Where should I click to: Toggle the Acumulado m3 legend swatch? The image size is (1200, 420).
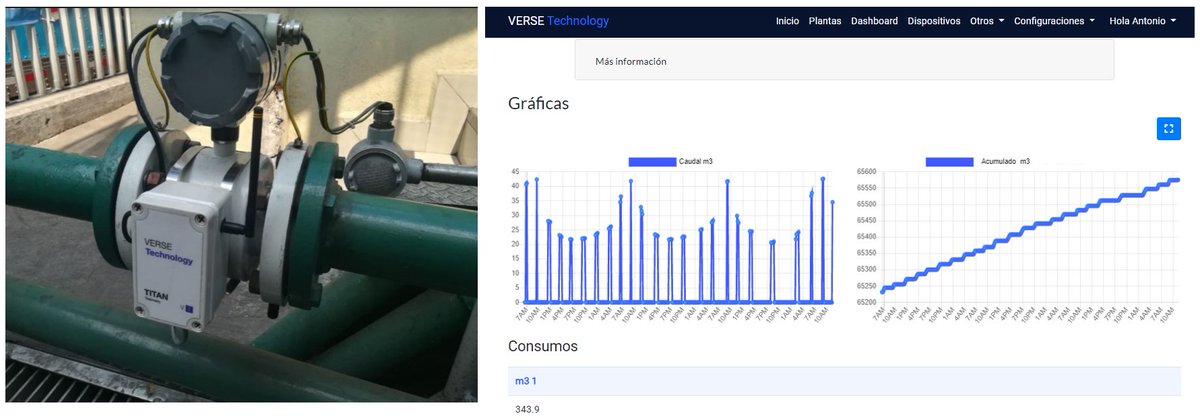(x=949, y=161)
